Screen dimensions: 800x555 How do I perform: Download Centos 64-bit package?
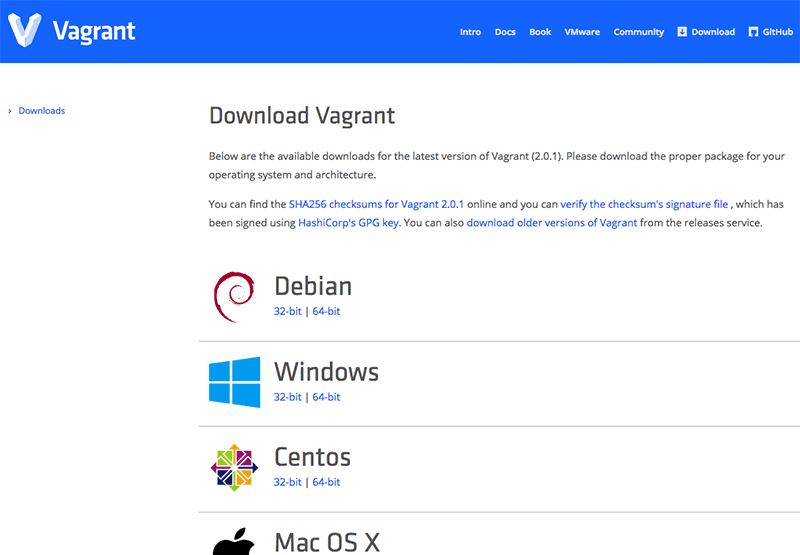(326, 482)
